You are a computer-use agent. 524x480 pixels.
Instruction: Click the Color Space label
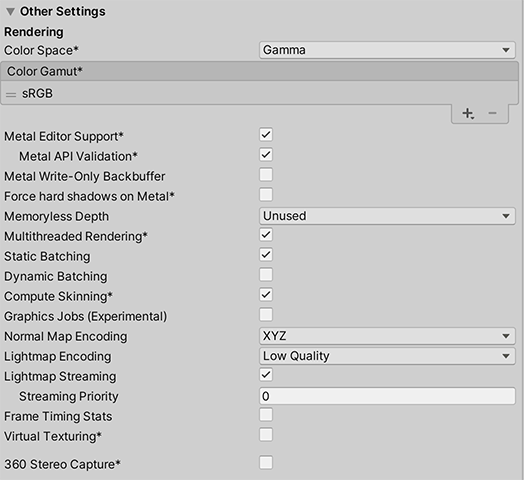[41, 50]
